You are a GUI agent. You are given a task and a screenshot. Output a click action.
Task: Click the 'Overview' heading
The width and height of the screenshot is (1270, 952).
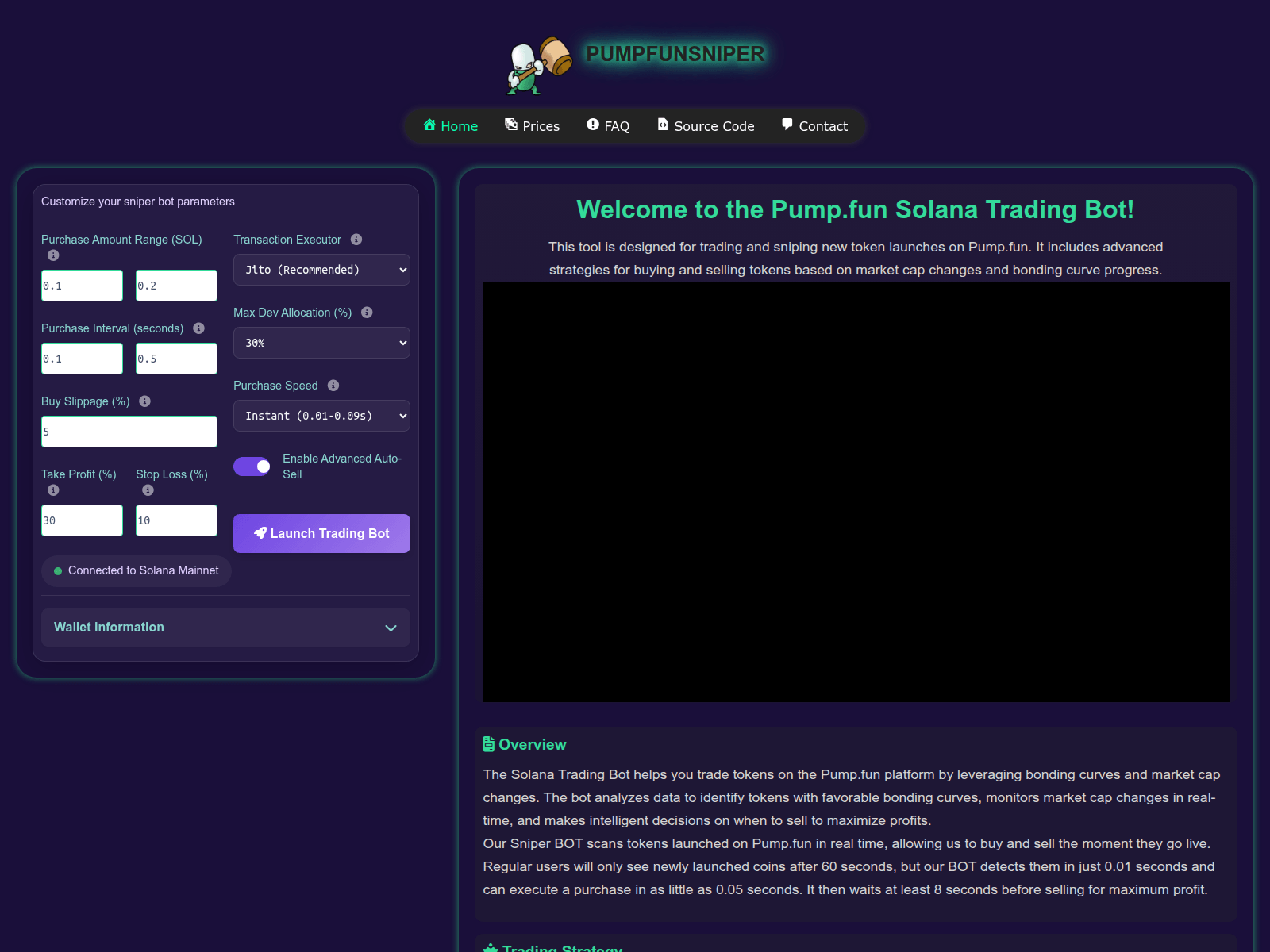coord(532,744)
